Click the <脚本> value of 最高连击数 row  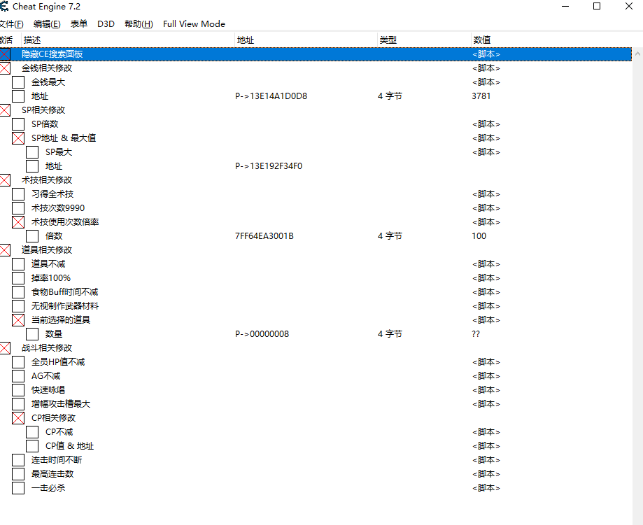coord(486,474)
